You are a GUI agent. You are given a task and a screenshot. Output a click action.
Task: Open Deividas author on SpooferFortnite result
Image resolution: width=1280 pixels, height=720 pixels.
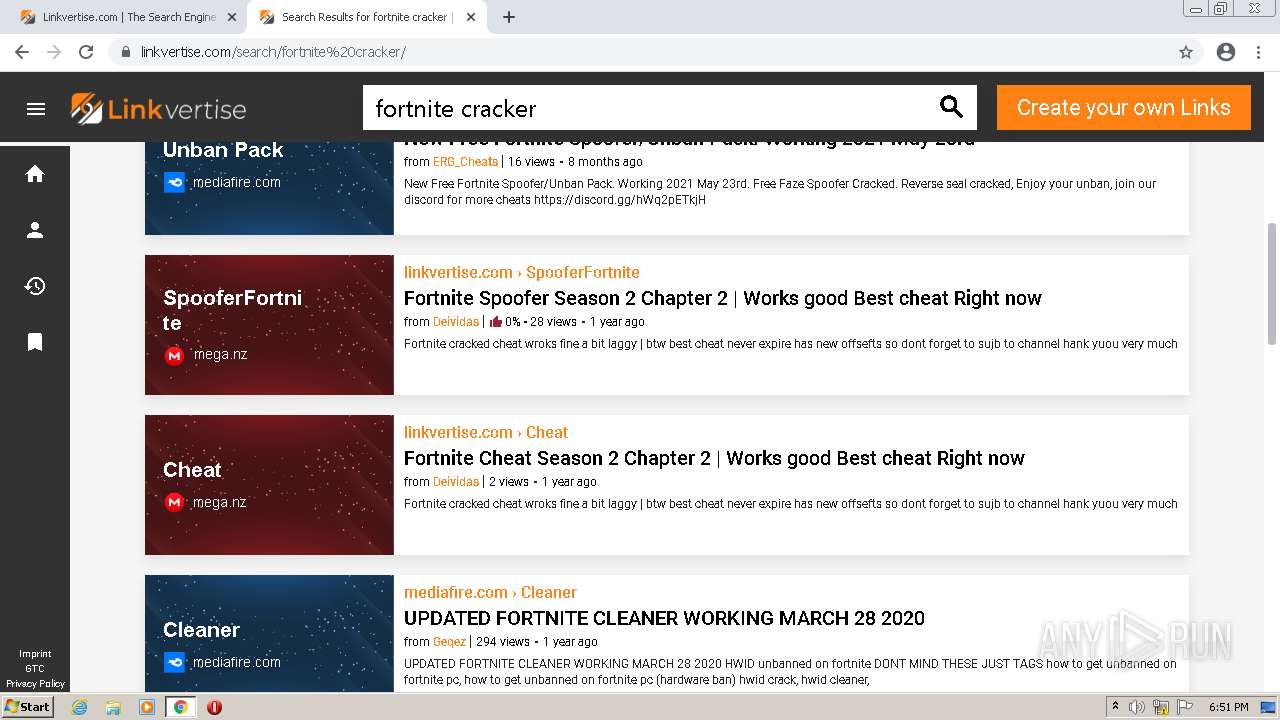pyautogui.click(x=456, y=322)
